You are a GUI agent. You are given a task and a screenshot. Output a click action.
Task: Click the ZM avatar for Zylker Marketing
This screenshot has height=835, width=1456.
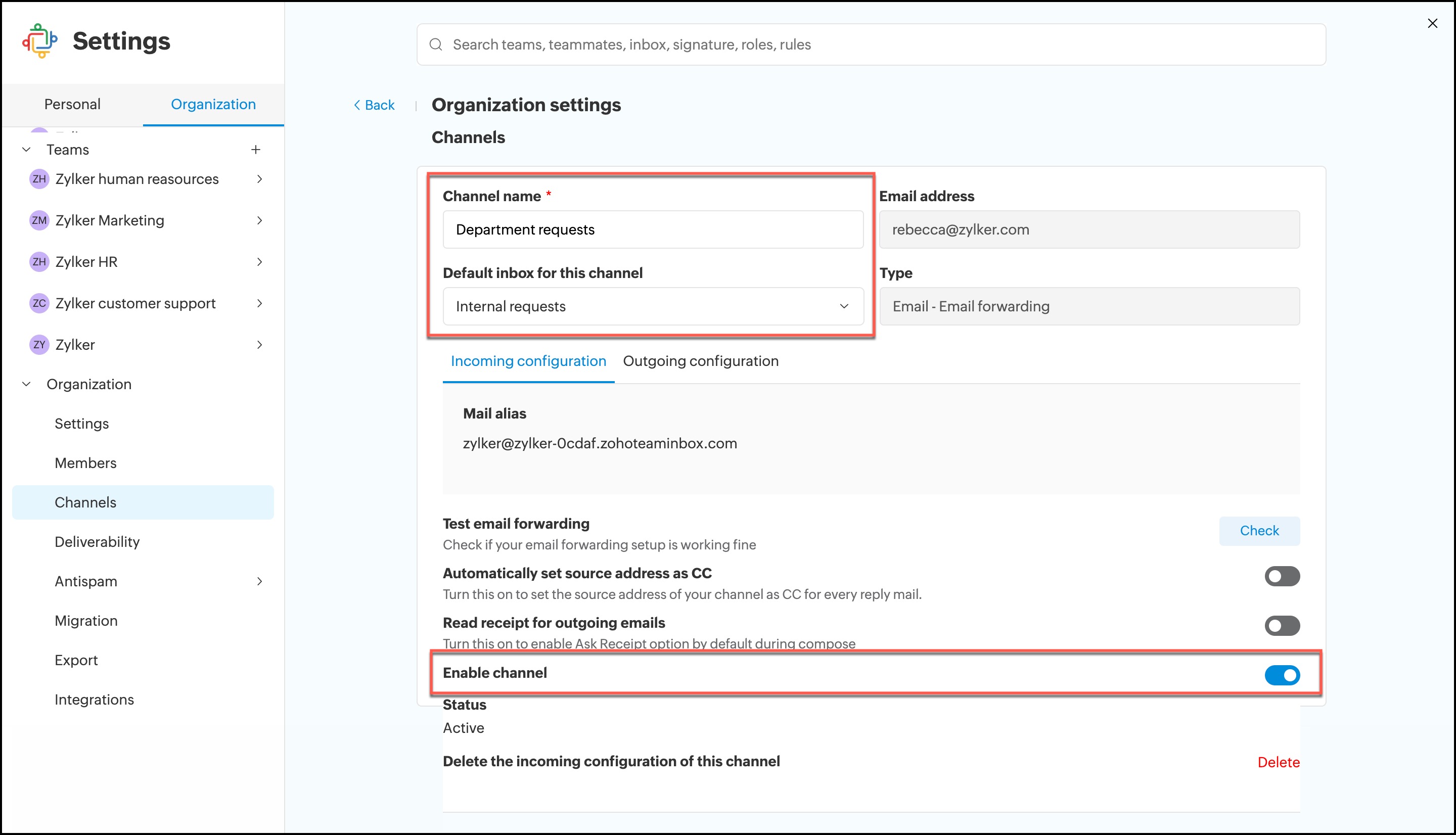[39, 220]
